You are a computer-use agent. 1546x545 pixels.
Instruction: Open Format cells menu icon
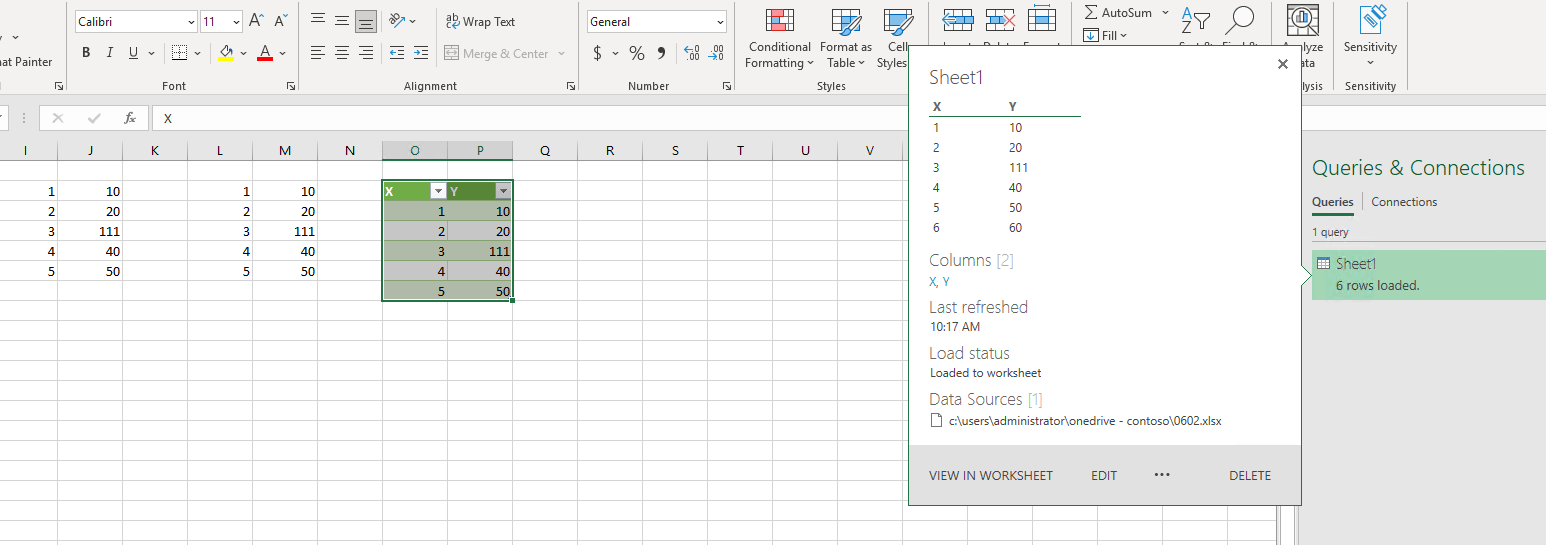(x=1042, y=21)
